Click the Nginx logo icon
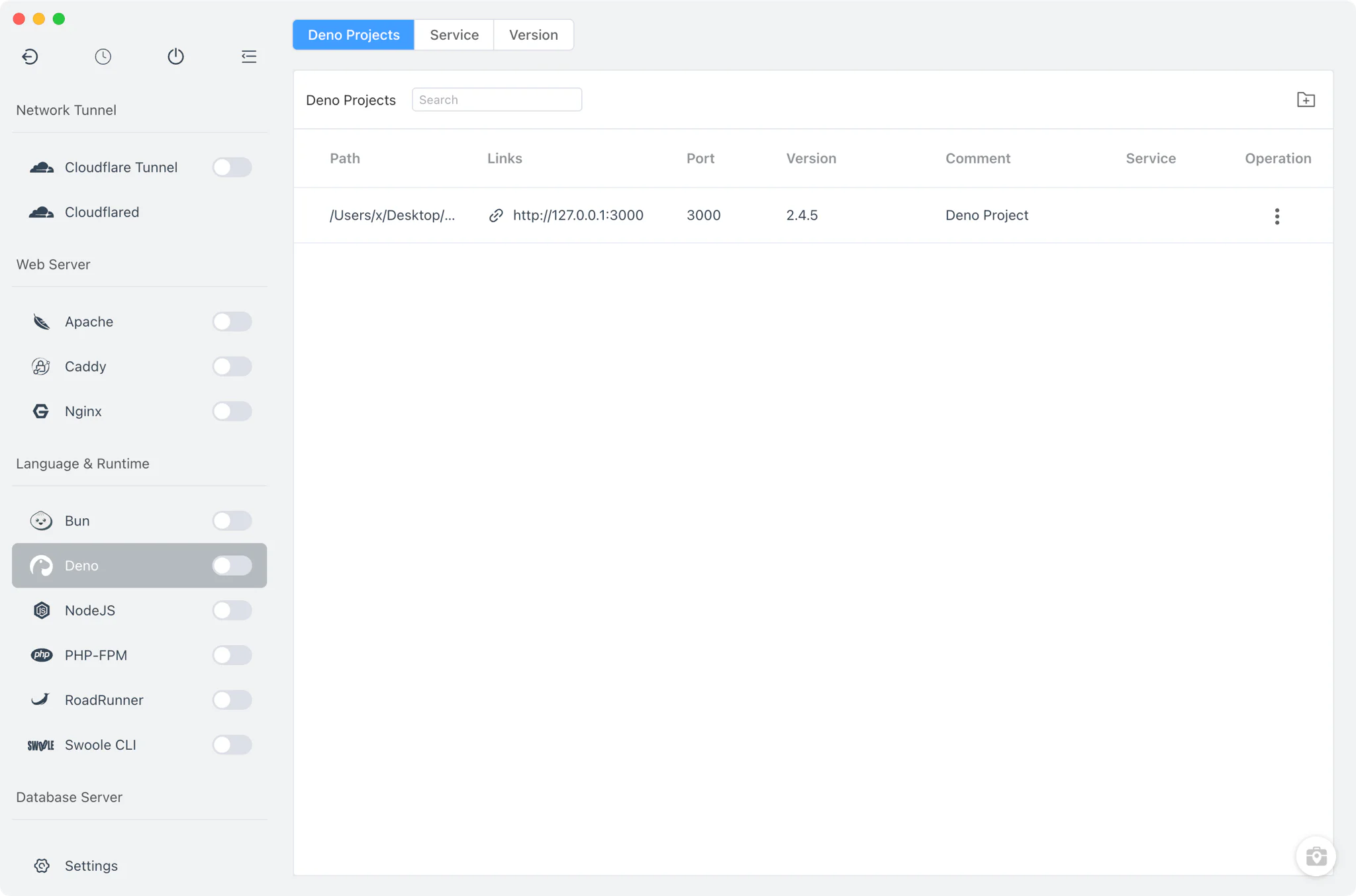The image size is (1356, 896). pos(41,412)
